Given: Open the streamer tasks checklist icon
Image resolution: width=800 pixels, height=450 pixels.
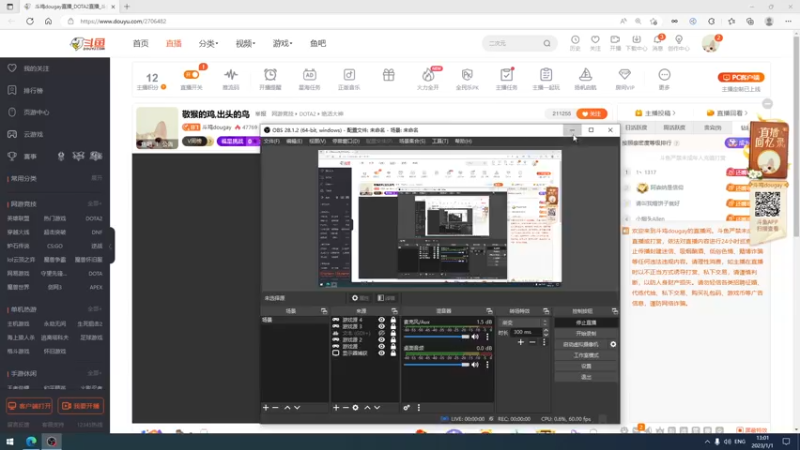Looking at the screenshot, I should tap(506, 74).
